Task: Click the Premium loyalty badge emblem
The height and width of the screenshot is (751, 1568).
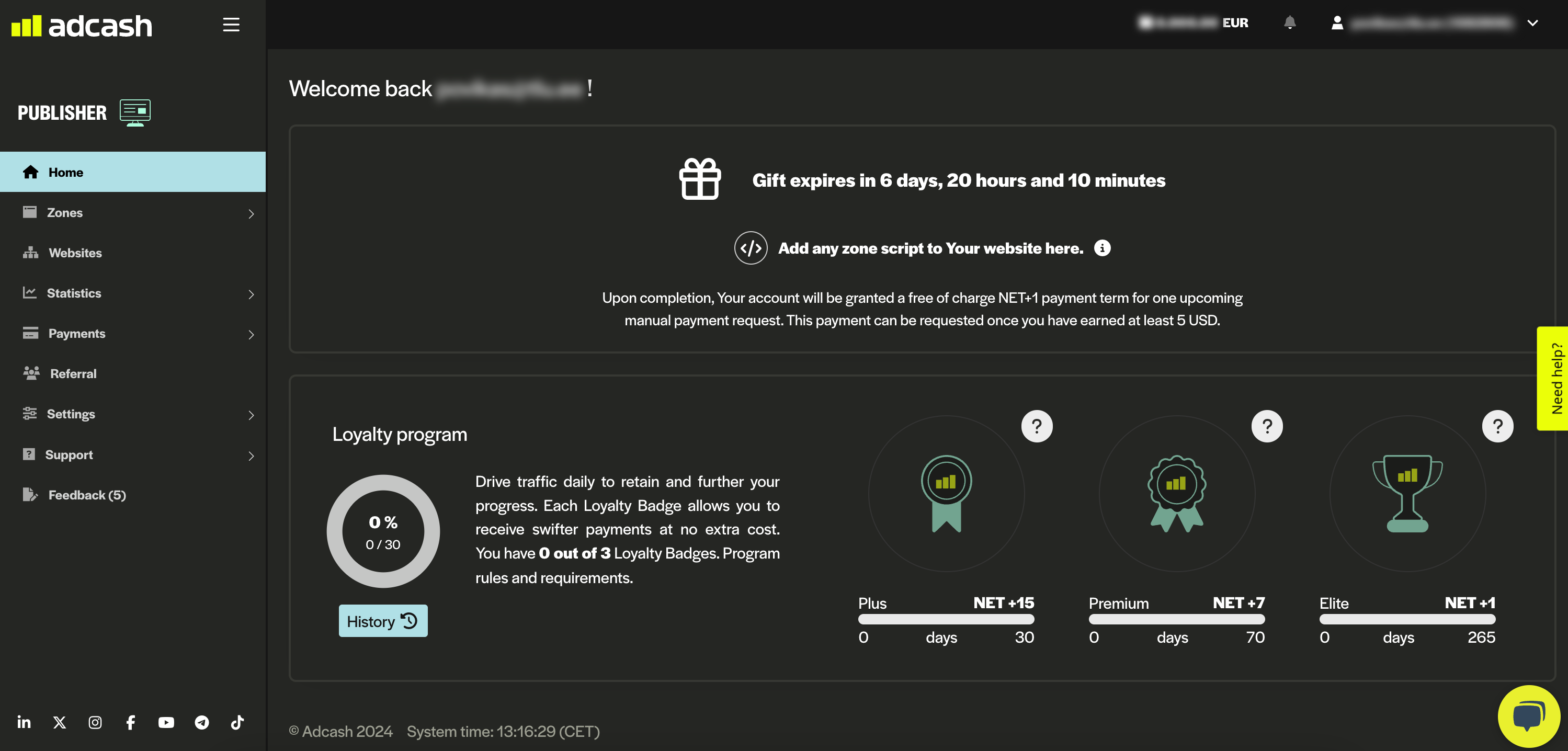Action: click(x=1176, y=494)
